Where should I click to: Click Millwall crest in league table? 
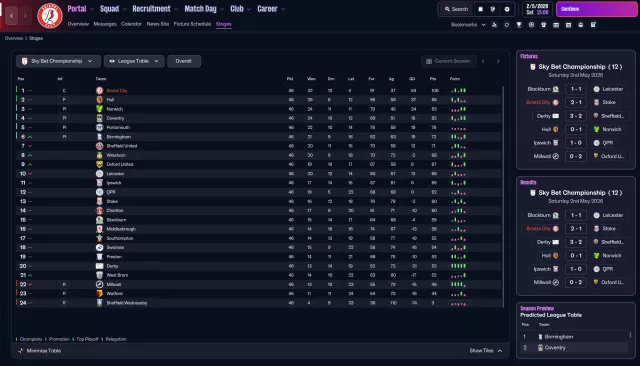click(99, 284)
